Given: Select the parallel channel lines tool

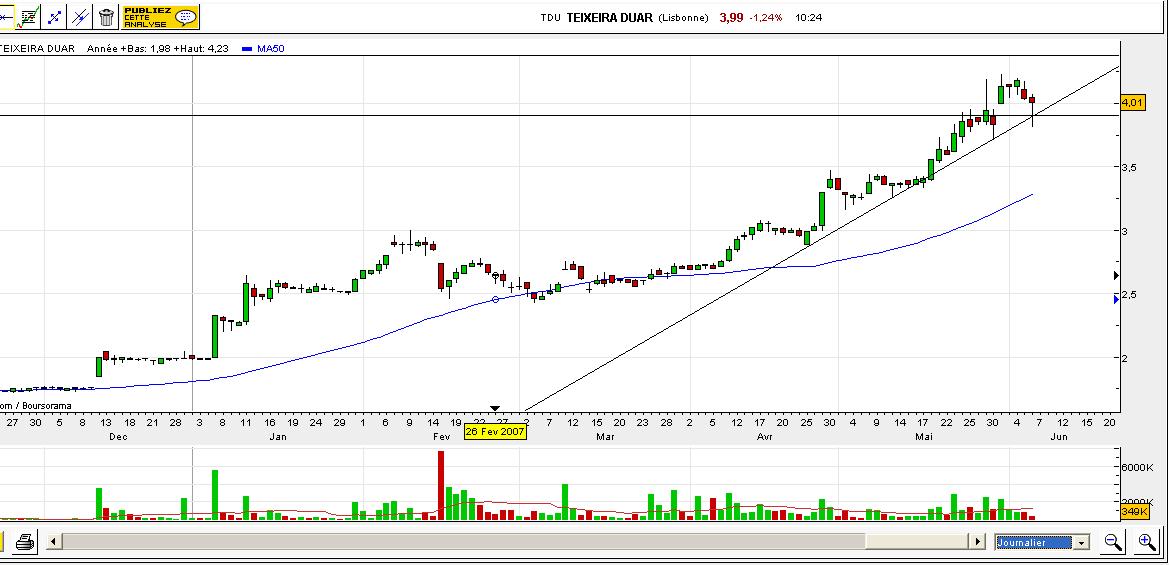Looking at the screenshot, I should point(81,16).
